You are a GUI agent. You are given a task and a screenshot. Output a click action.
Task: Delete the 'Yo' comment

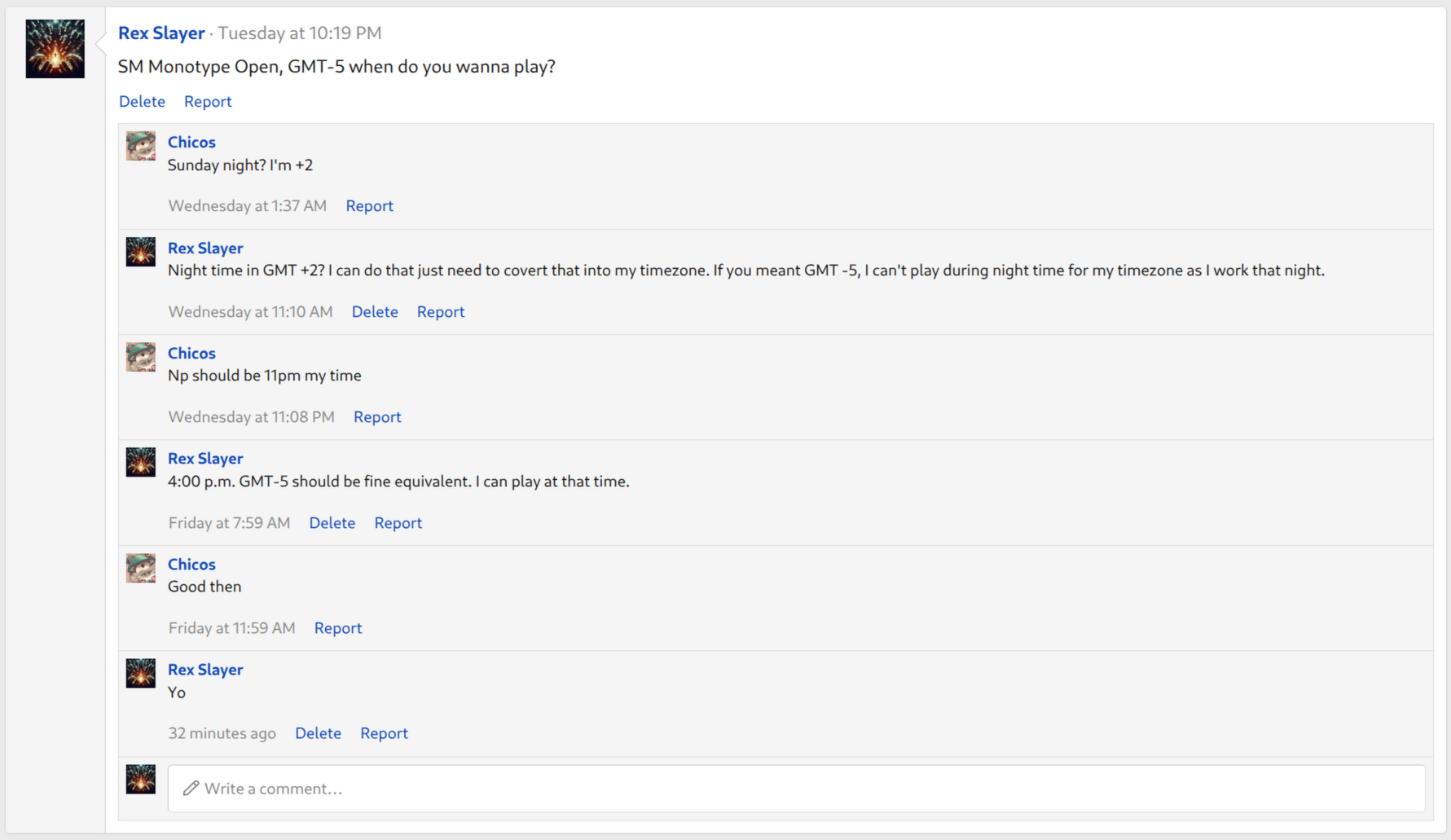318,733
